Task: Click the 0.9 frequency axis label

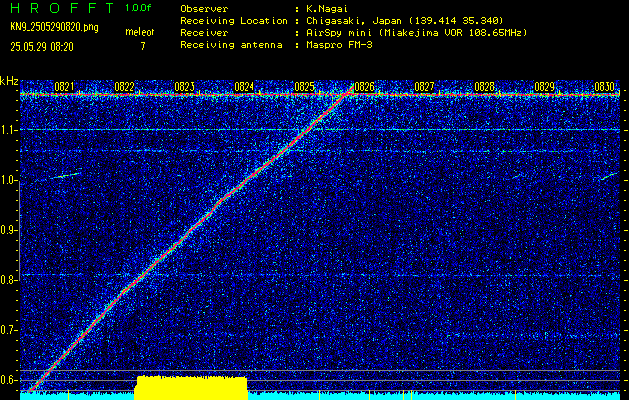Action: pos(8,230)
